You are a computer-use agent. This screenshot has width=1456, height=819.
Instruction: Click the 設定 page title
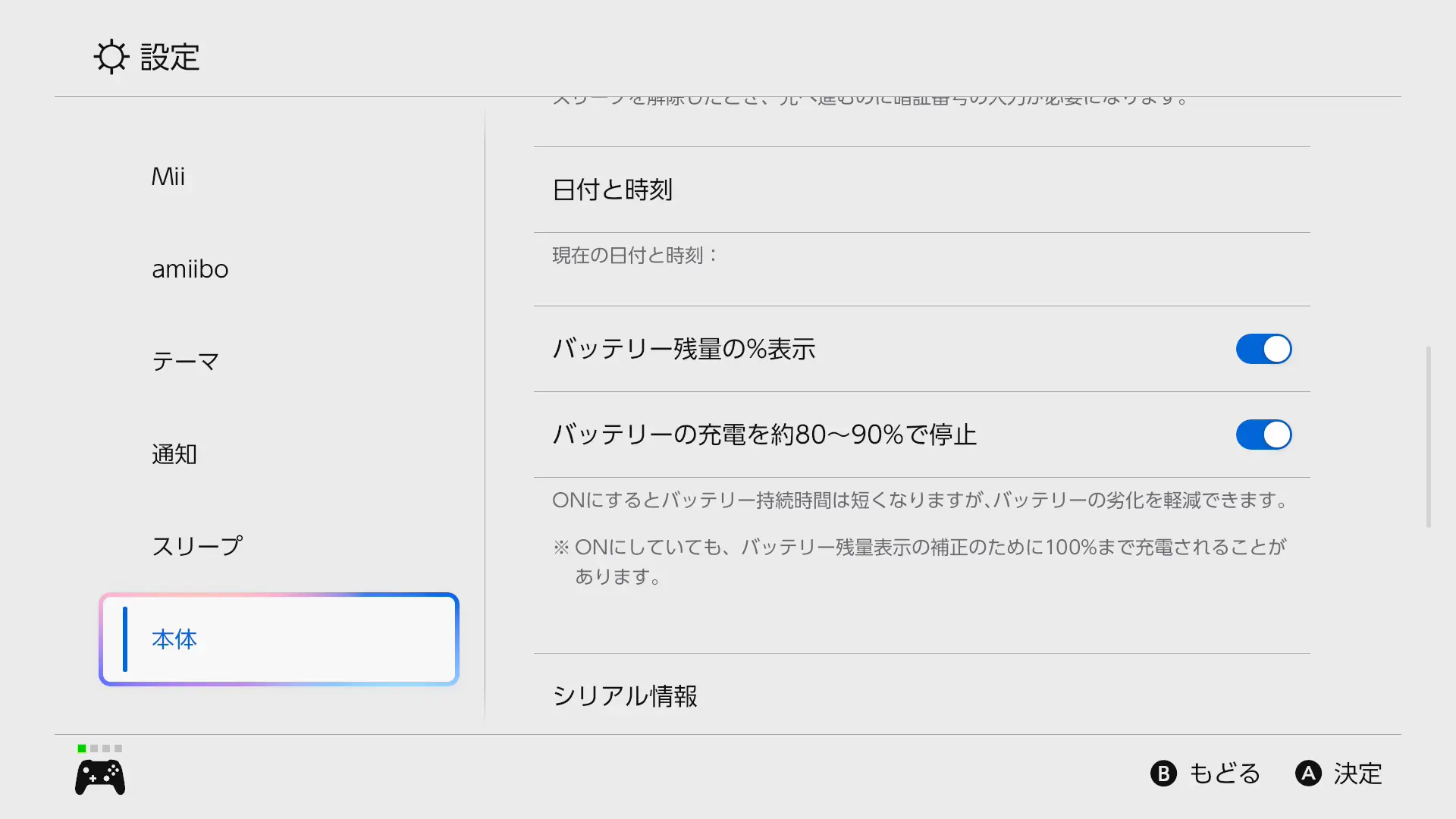pos(170,58)
